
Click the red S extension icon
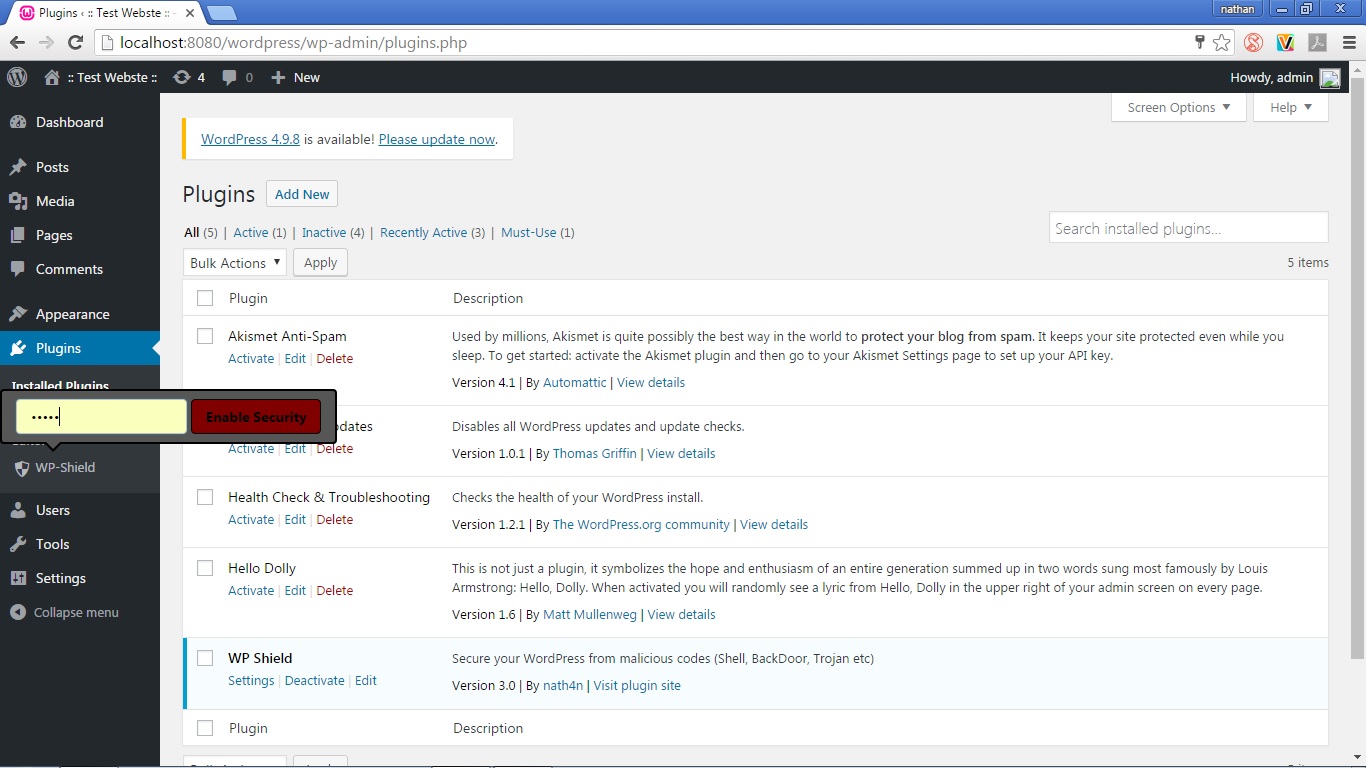click(1253, 43)
